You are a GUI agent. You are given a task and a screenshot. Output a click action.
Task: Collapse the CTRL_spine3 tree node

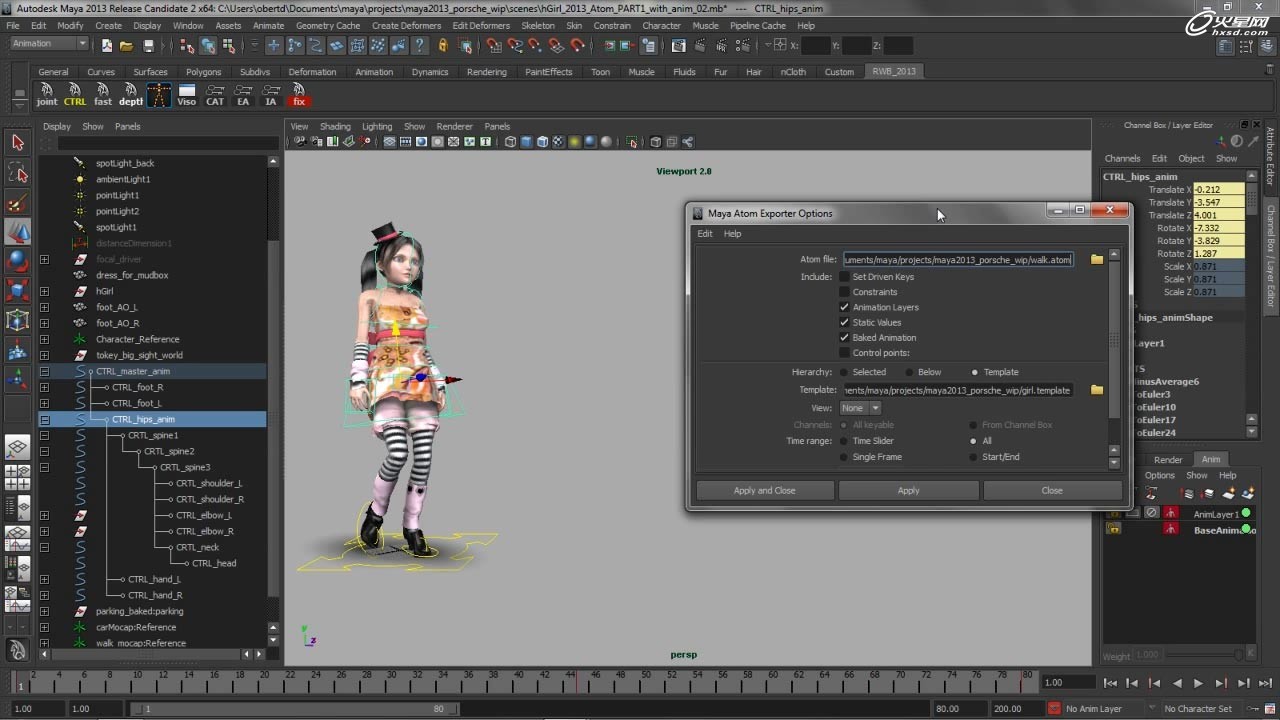coord(45,467)
